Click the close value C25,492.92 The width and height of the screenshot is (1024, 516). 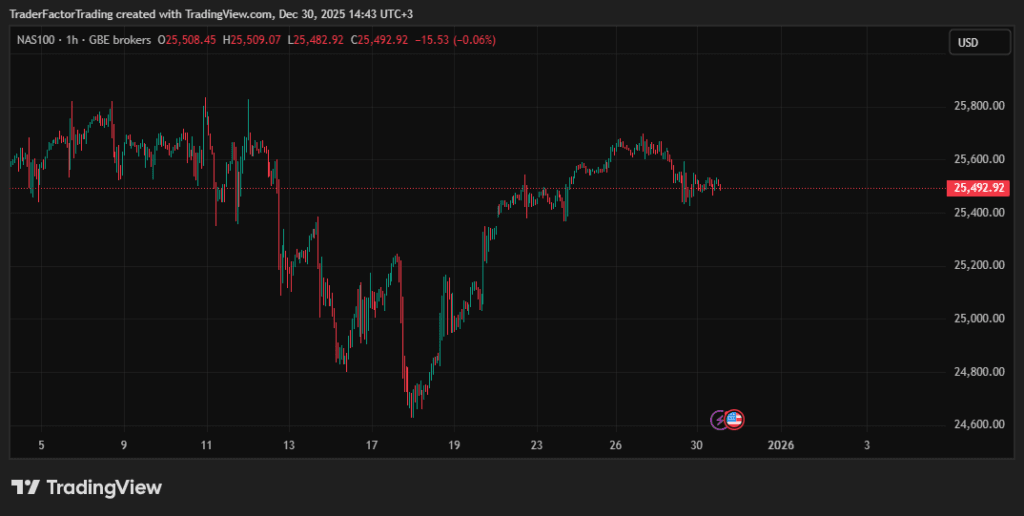[x=379, y=40]
